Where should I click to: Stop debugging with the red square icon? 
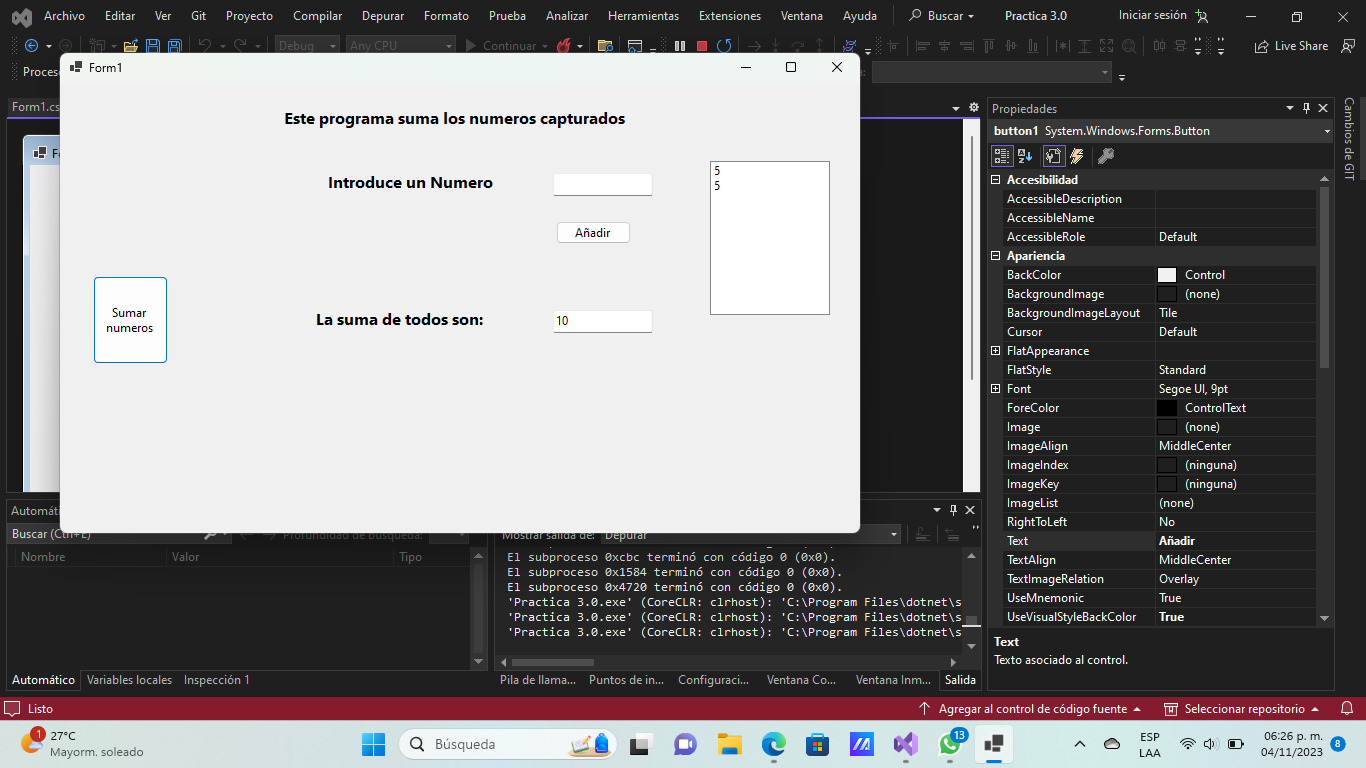704,45
